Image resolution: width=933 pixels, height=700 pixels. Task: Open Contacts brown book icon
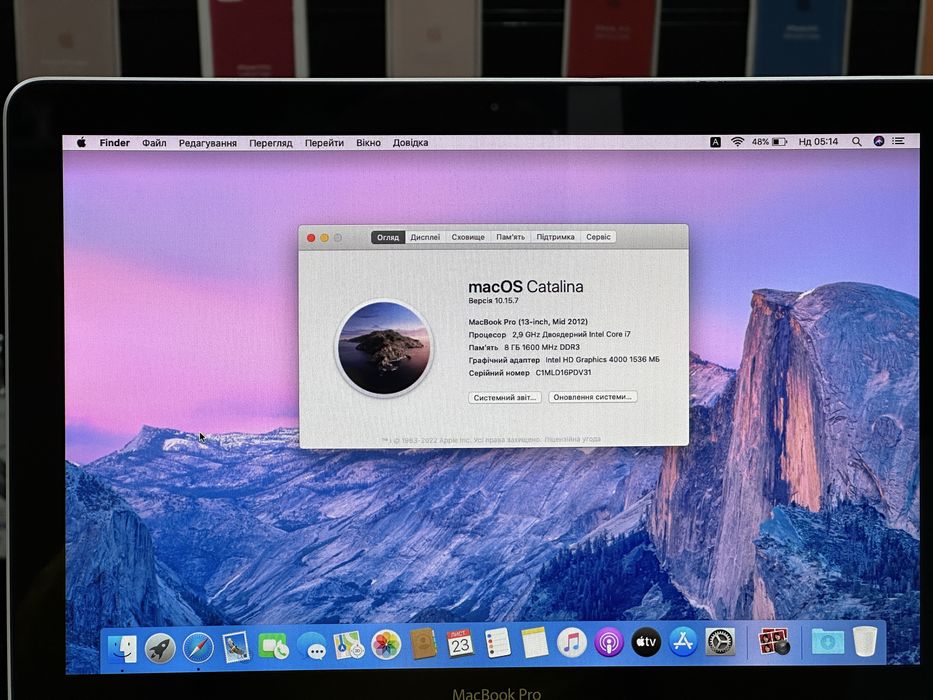423,644
